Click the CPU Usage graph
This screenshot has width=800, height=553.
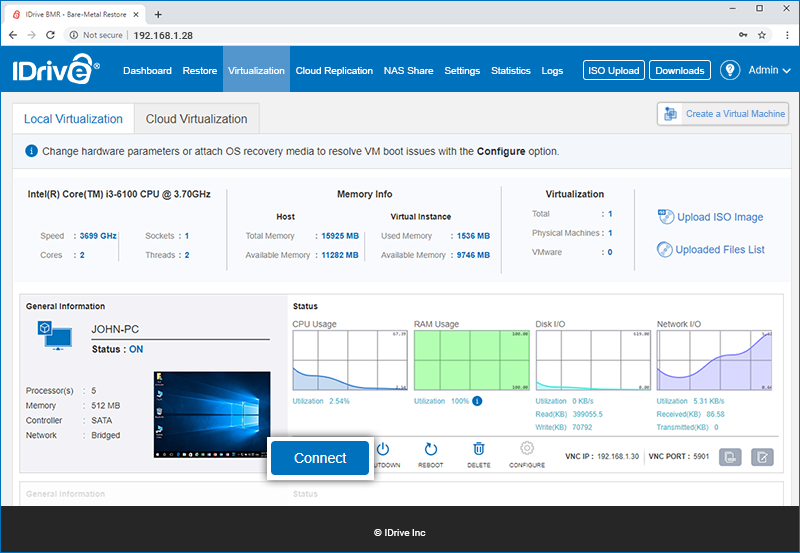tap(349, 360)
